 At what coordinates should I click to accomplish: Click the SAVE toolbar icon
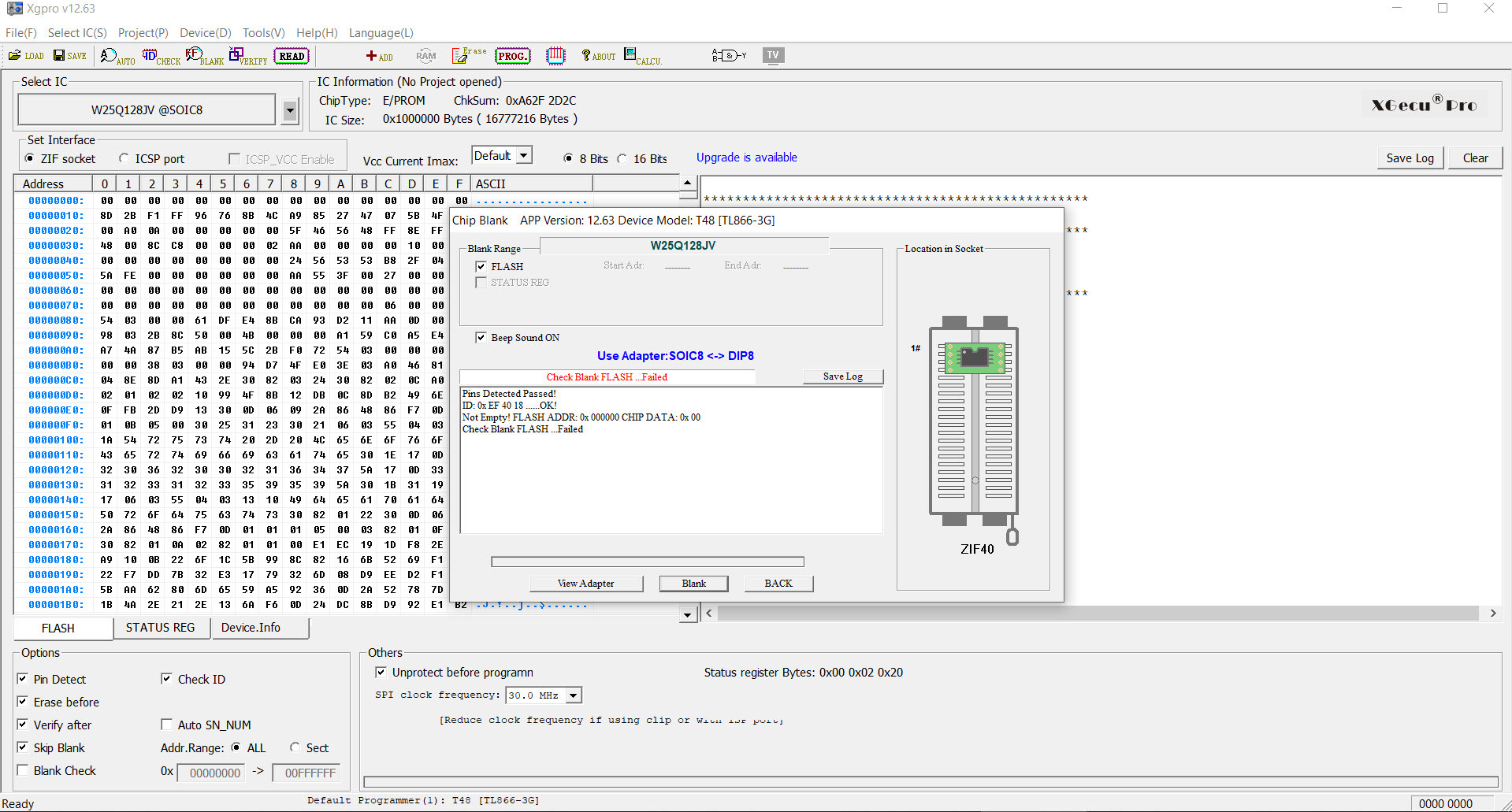pos(69,56)
